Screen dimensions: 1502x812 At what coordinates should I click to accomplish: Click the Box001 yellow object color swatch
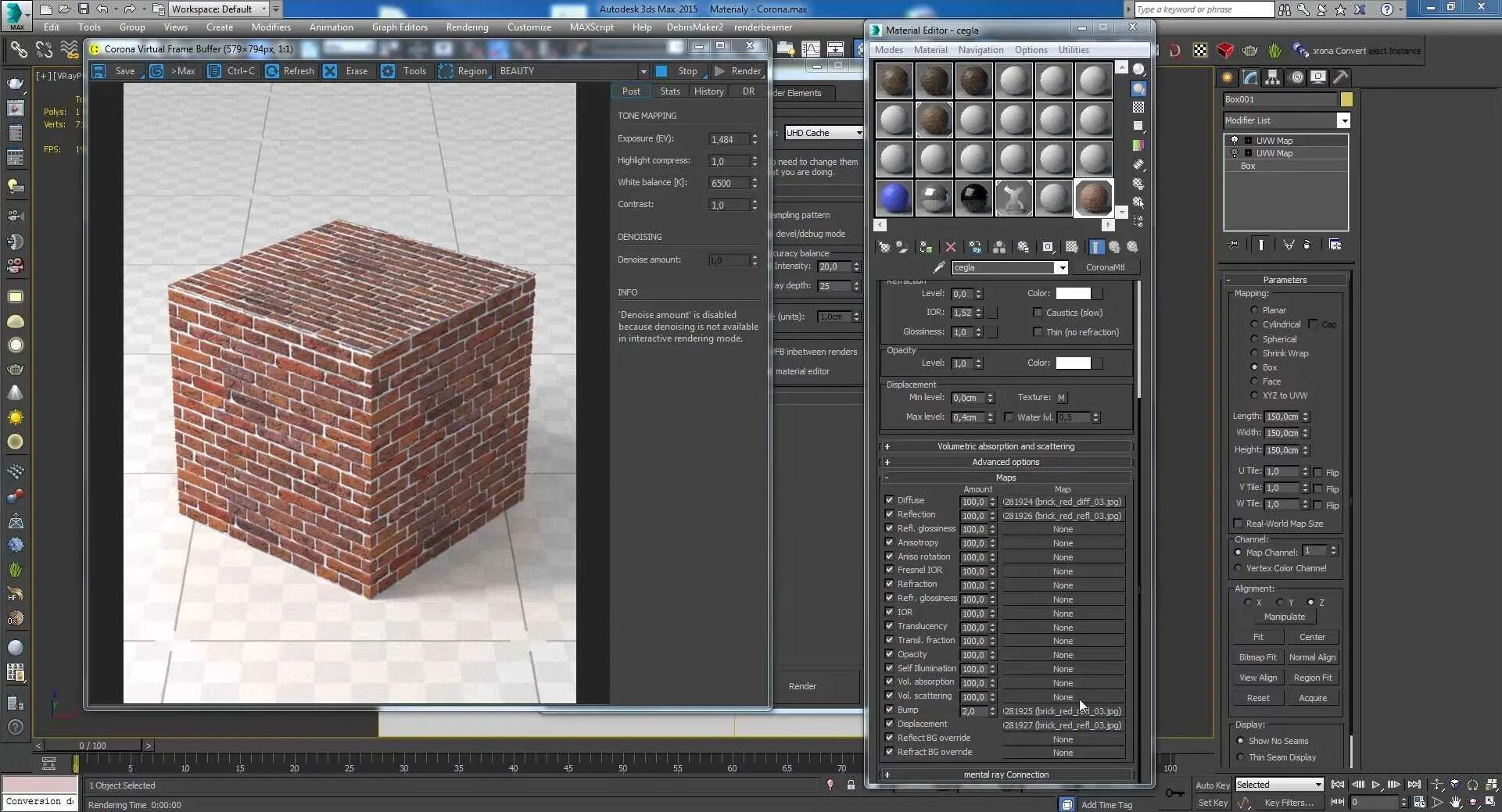click(x=1346, y=100)
